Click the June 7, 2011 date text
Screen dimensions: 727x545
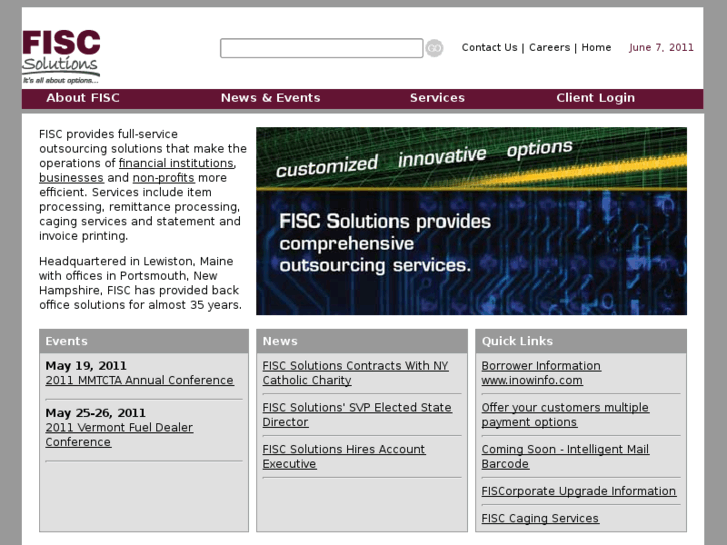click(661, 47)
